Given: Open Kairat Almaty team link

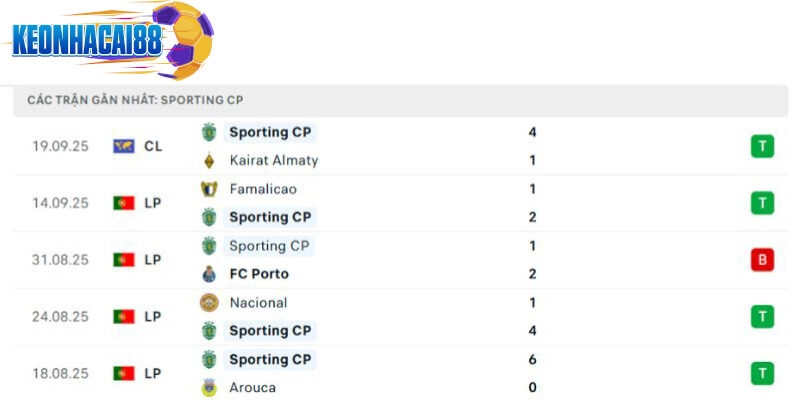Looking at the screenshot, I should pyautogui.click(x=273, y=160).
